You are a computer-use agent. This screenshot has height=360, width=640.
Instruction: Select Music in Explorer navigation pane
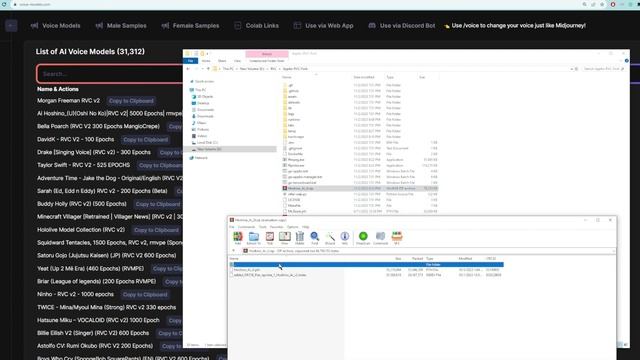(x=199, y=123)
